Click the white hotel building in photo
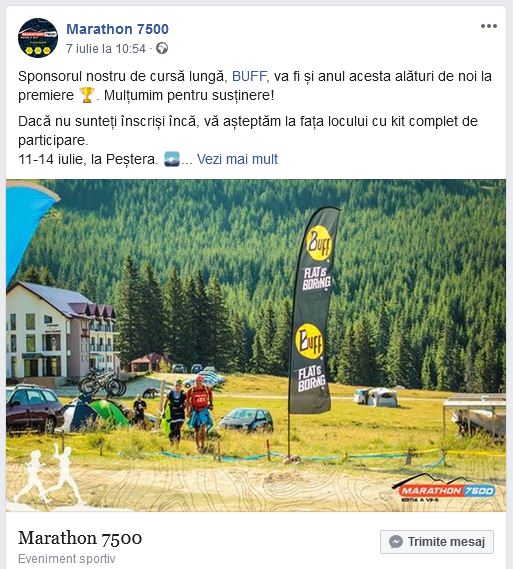The image size is (513, 569). 61,332
